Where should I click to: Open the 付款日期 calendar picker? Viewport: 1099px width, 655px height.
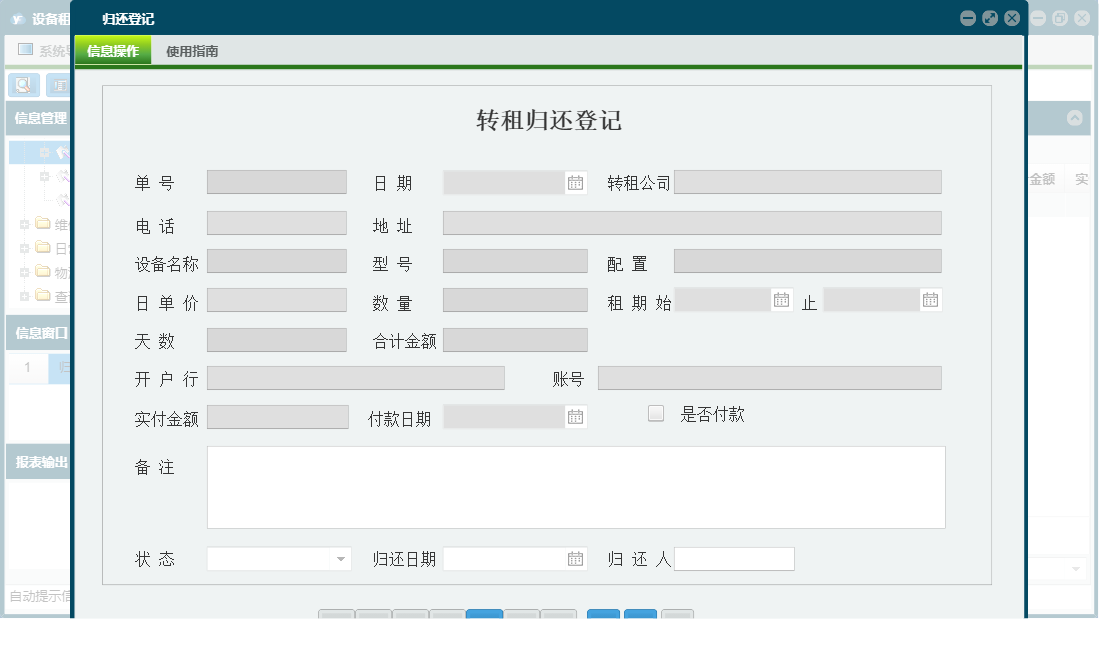click(575, 416)
